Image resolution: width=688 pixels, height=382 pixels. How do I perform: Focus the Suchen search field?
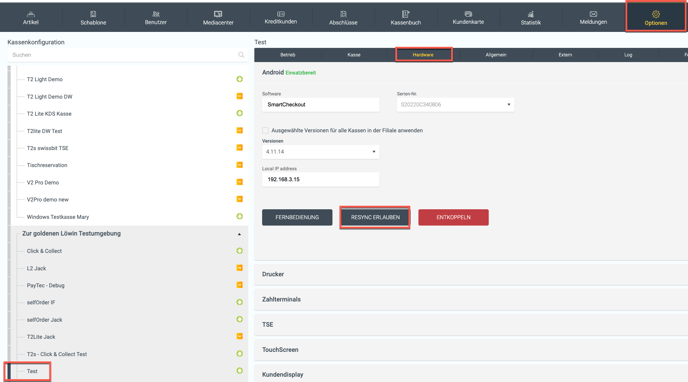coord(127,55)
